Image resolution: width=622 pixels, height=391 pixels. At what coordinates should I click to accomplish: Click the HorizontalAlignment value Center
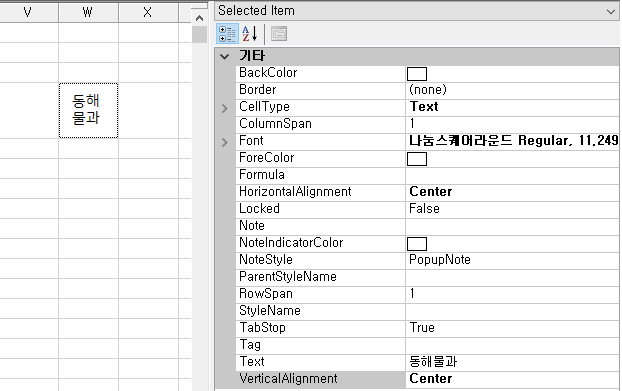(x=430, y=192)
